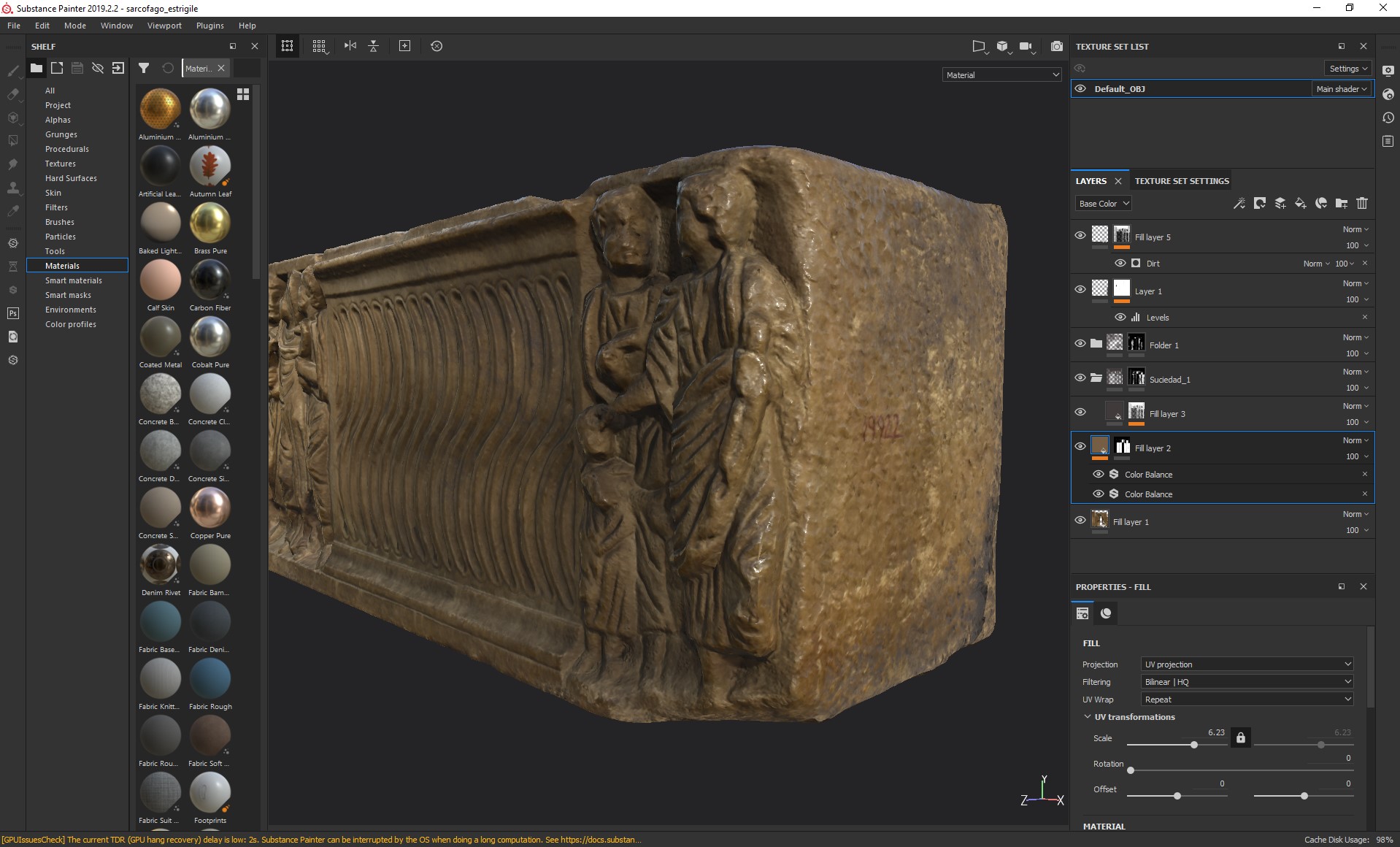Click the Rotation slider handle
Viewport: 1400px width, 847px height.
coord(1131,770)
